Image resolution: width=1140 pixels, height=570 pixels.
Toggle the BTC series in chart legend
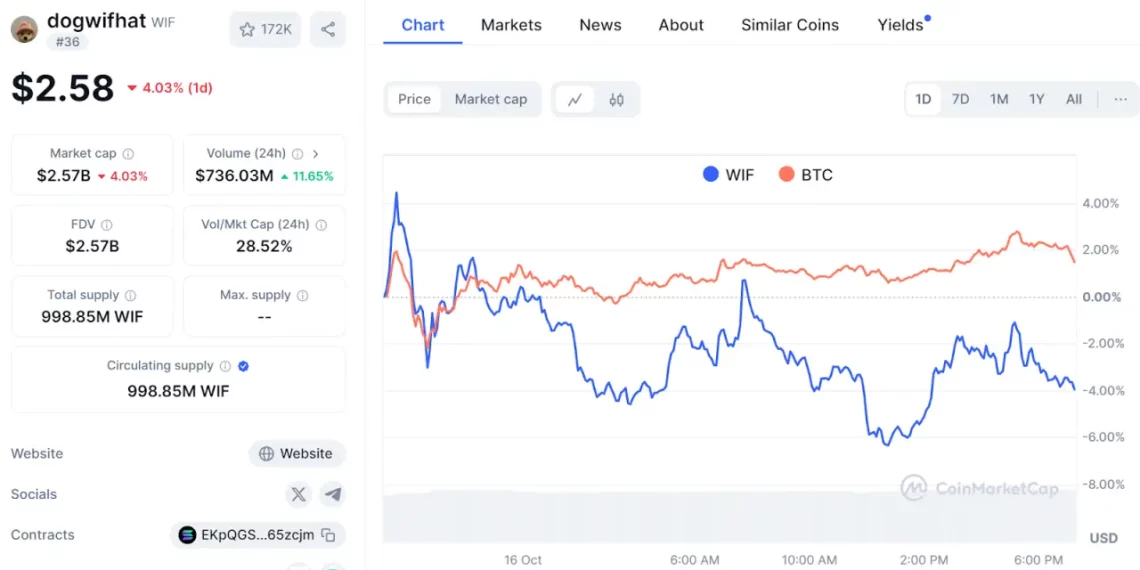tap(805, 175)
